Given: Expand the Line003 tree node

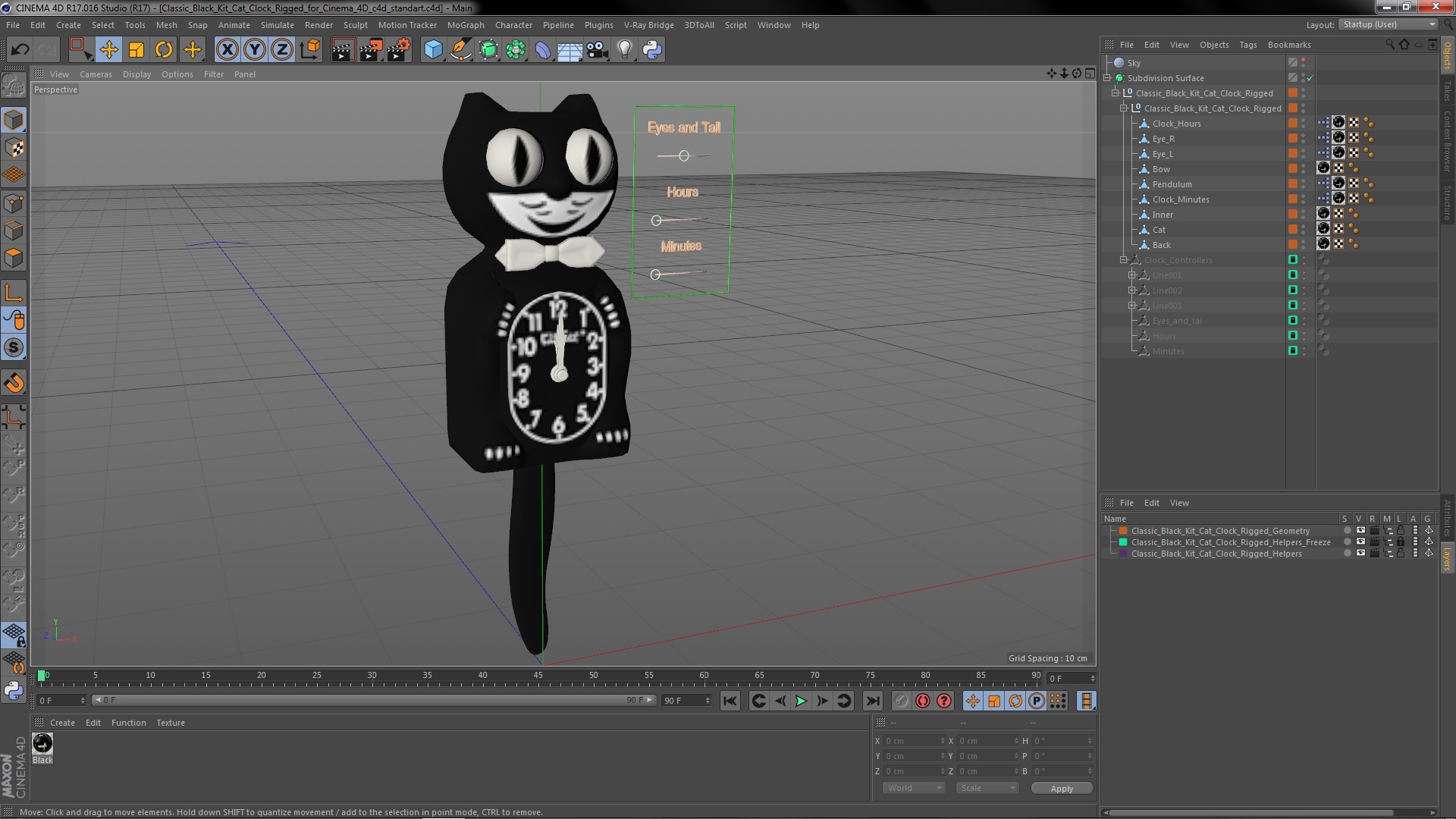Looking at the screenshot, I should pos(1132,306).
